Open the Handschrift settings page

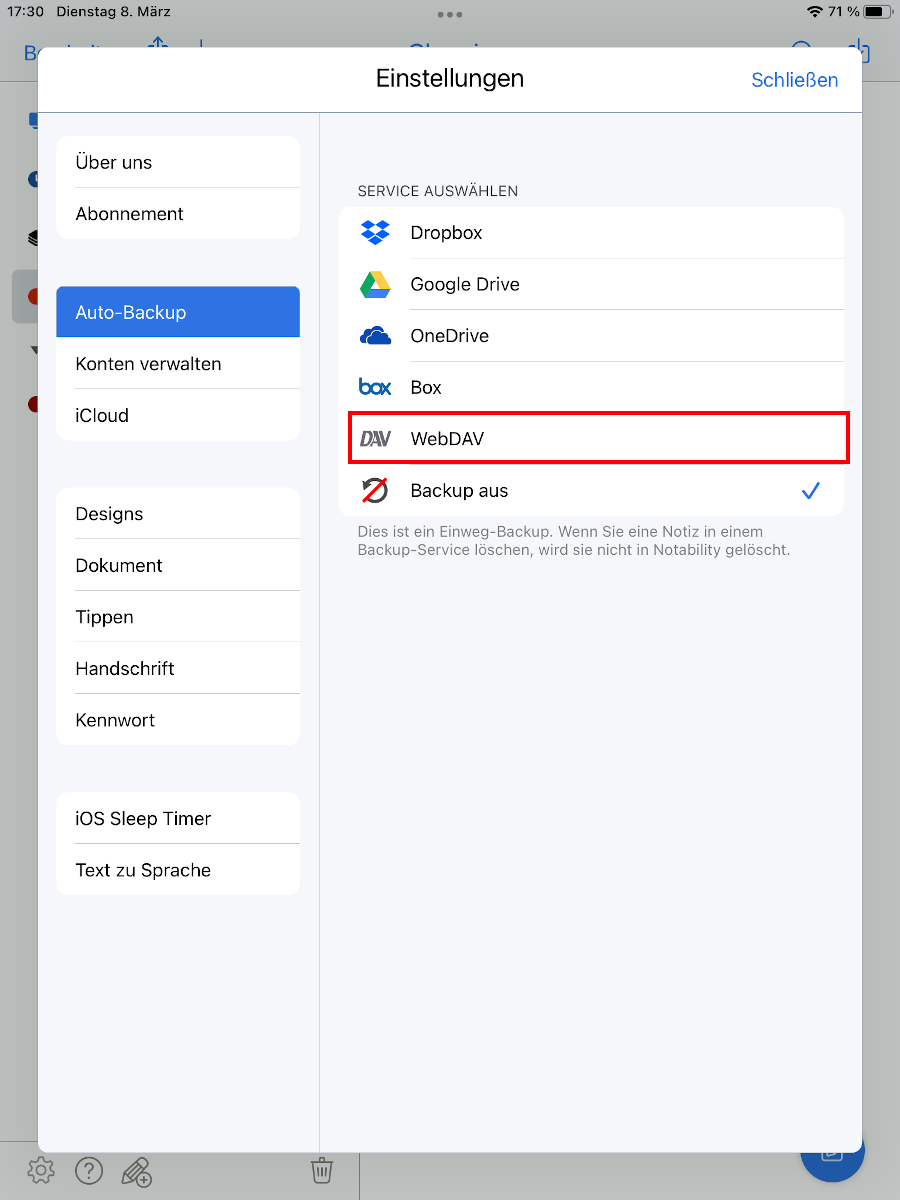(x=178, y=668)
